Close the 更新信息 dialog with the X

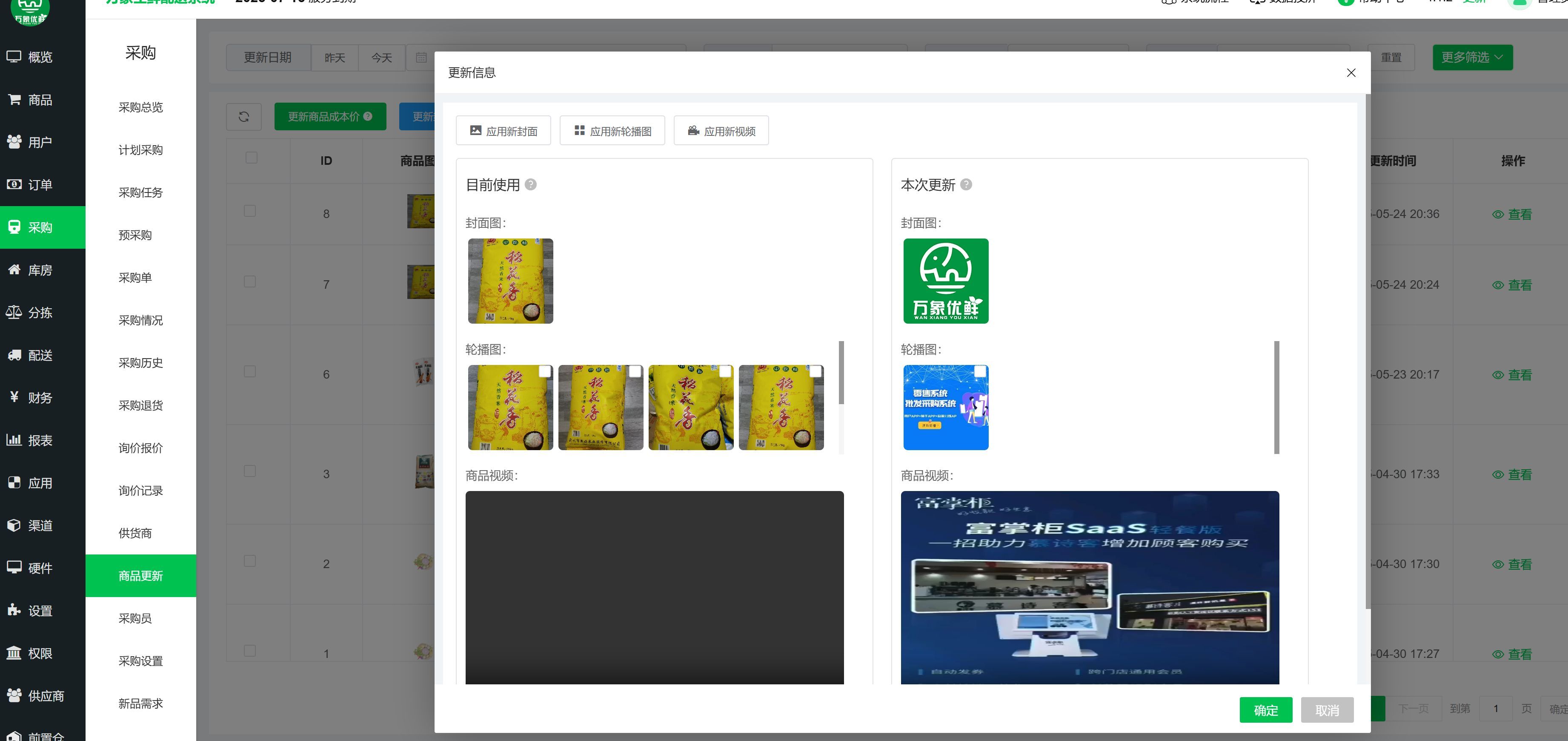point(1351,73)
